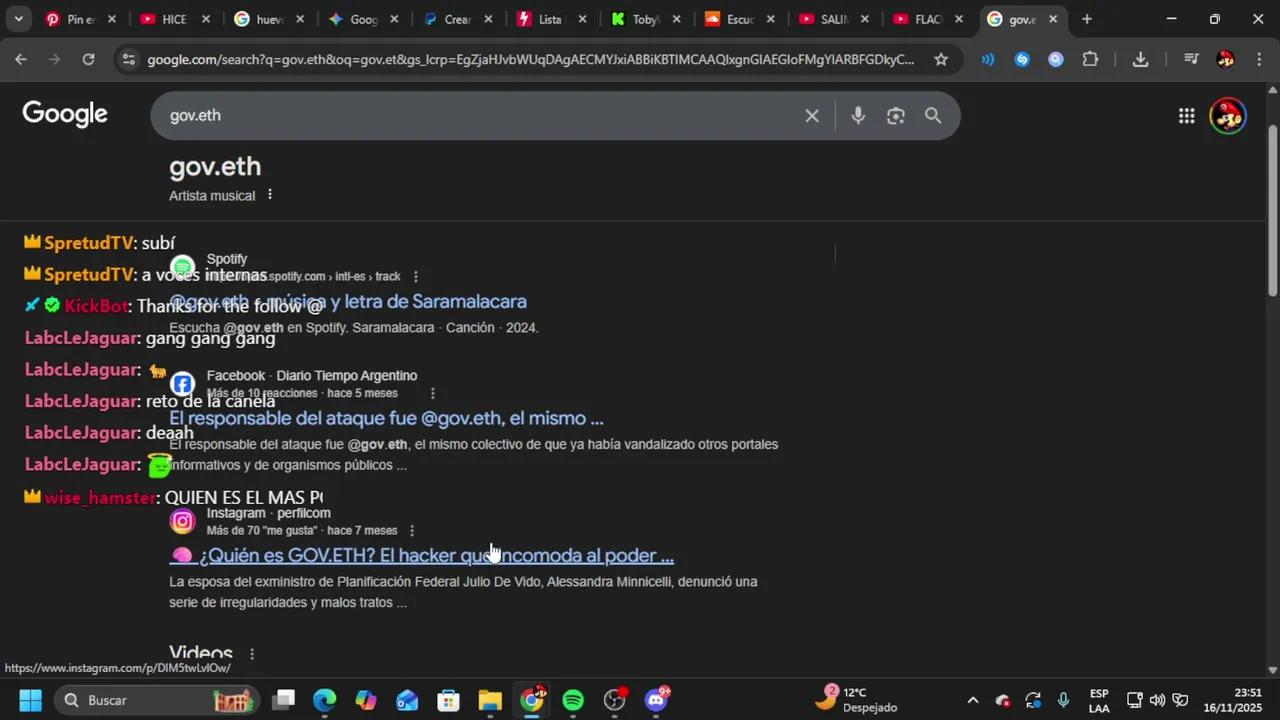
Task: Open the Chrome profile avatar in the toolbar
Action: [1226, 59]
